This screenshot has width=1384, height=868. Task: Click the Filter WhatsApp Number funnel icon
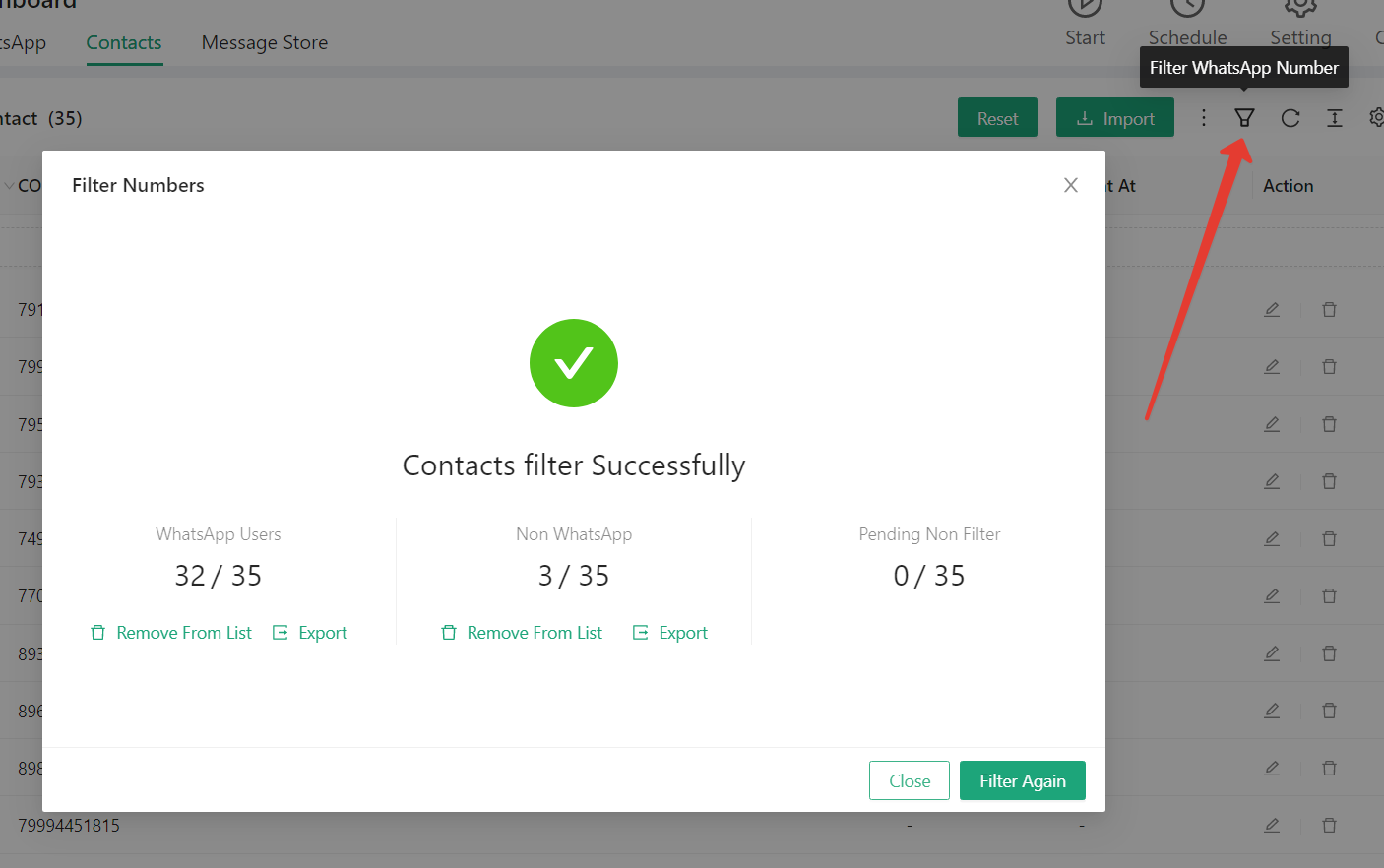tap(1244, 118)
